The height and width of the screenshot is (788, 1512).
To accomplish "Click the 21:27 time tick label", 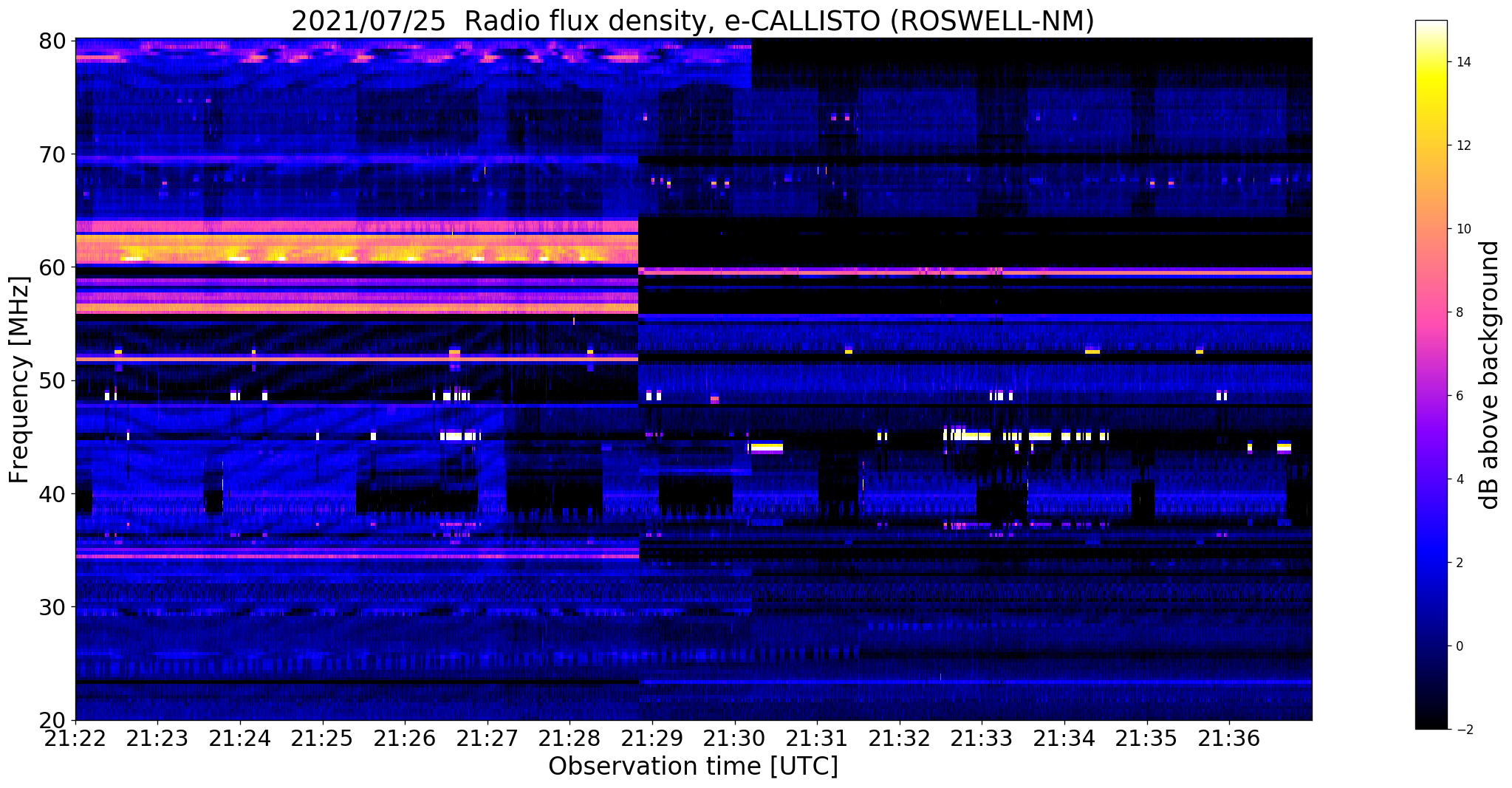I will (487, 739).
